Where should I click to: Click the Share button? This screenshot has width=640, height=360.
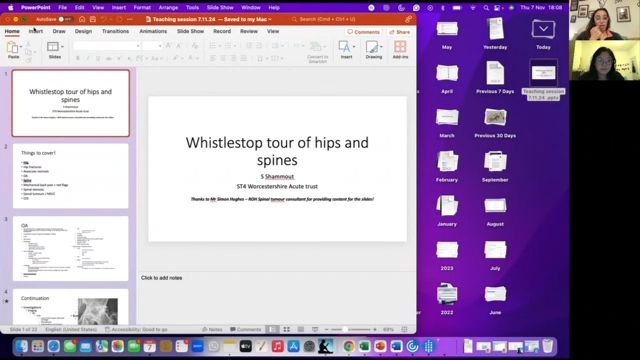pos(400,32)
